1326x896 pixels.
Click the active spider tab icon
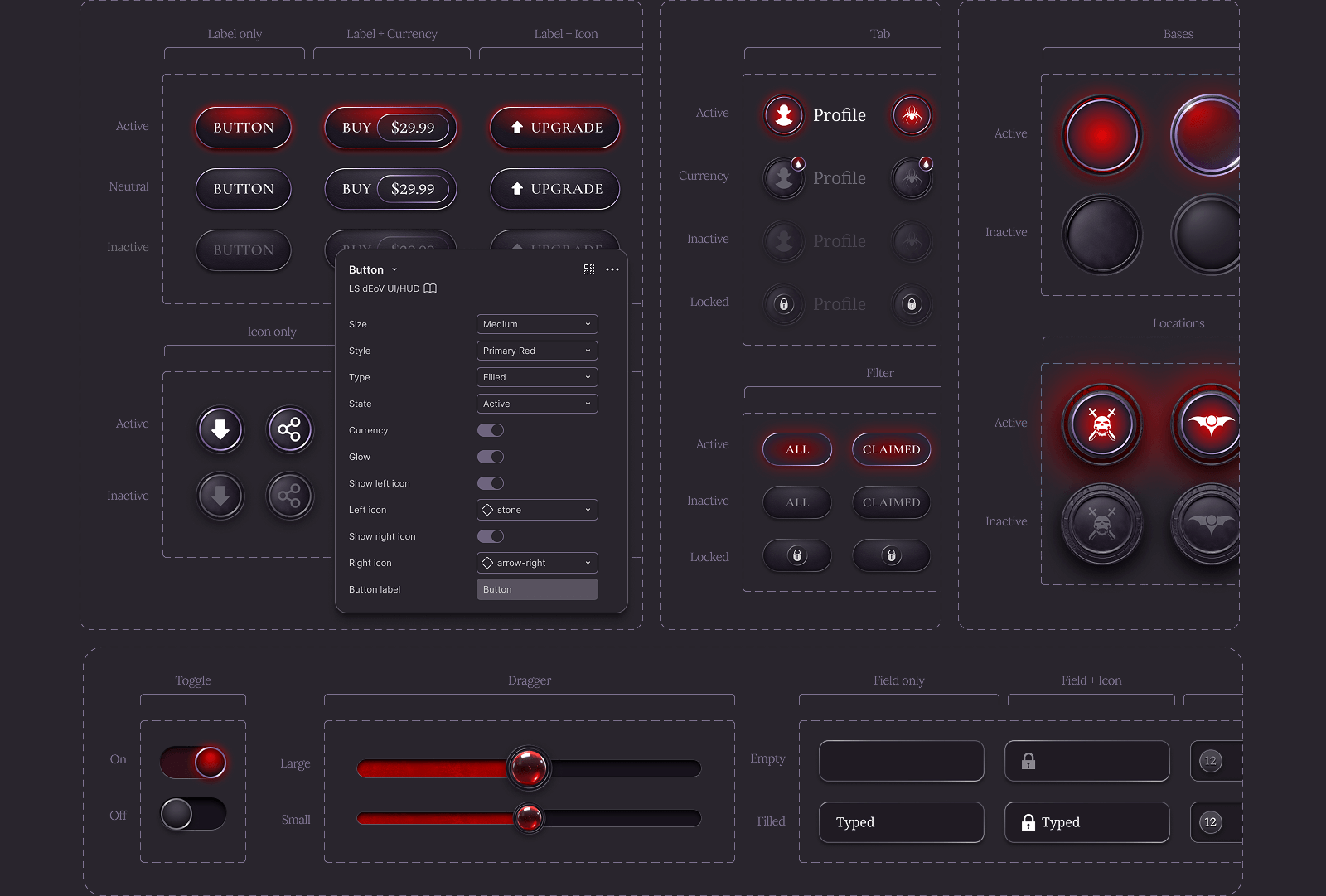coord(912,115)
